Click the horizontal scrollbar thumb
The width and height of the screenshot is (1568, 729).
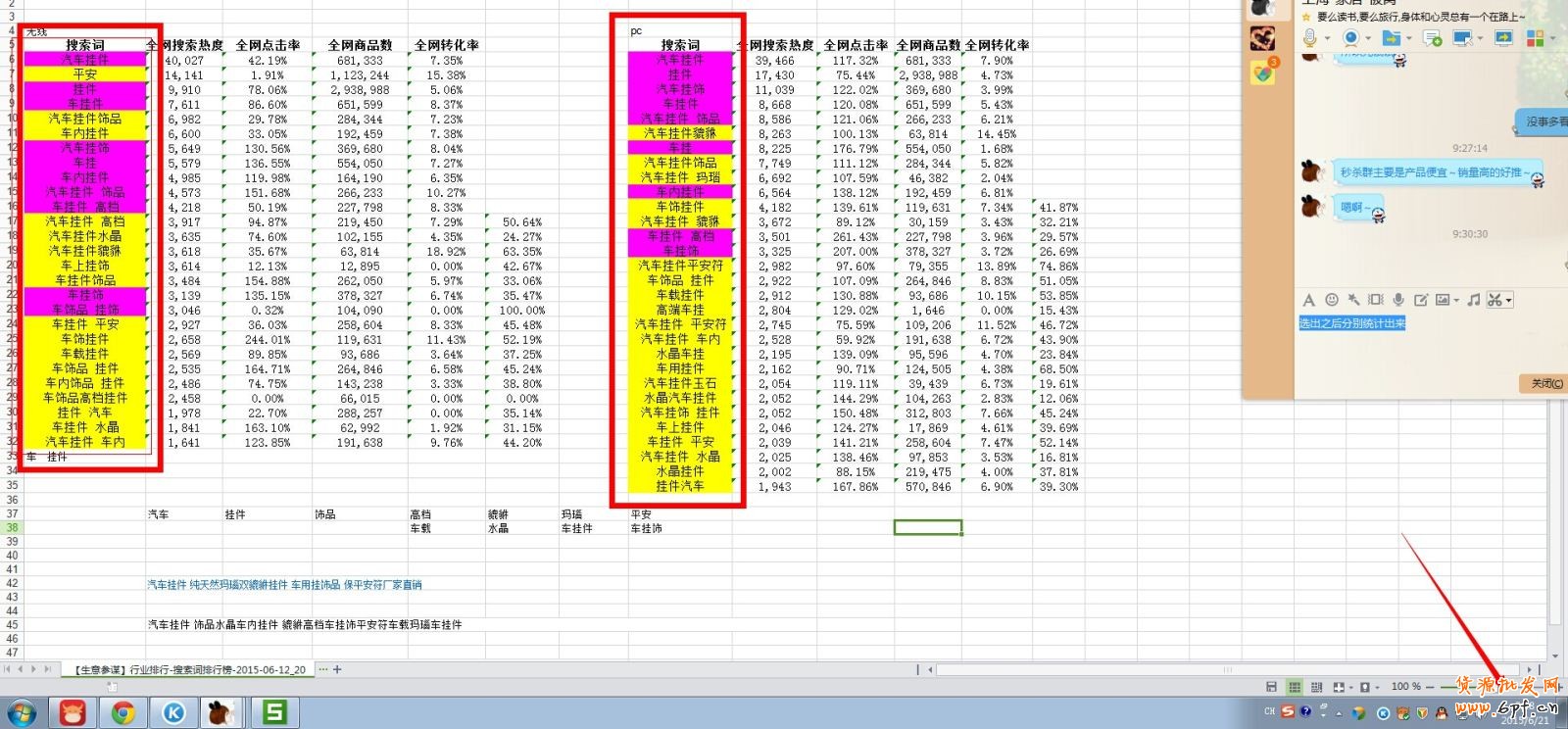pyautogui.click(x=1228, y=670)
